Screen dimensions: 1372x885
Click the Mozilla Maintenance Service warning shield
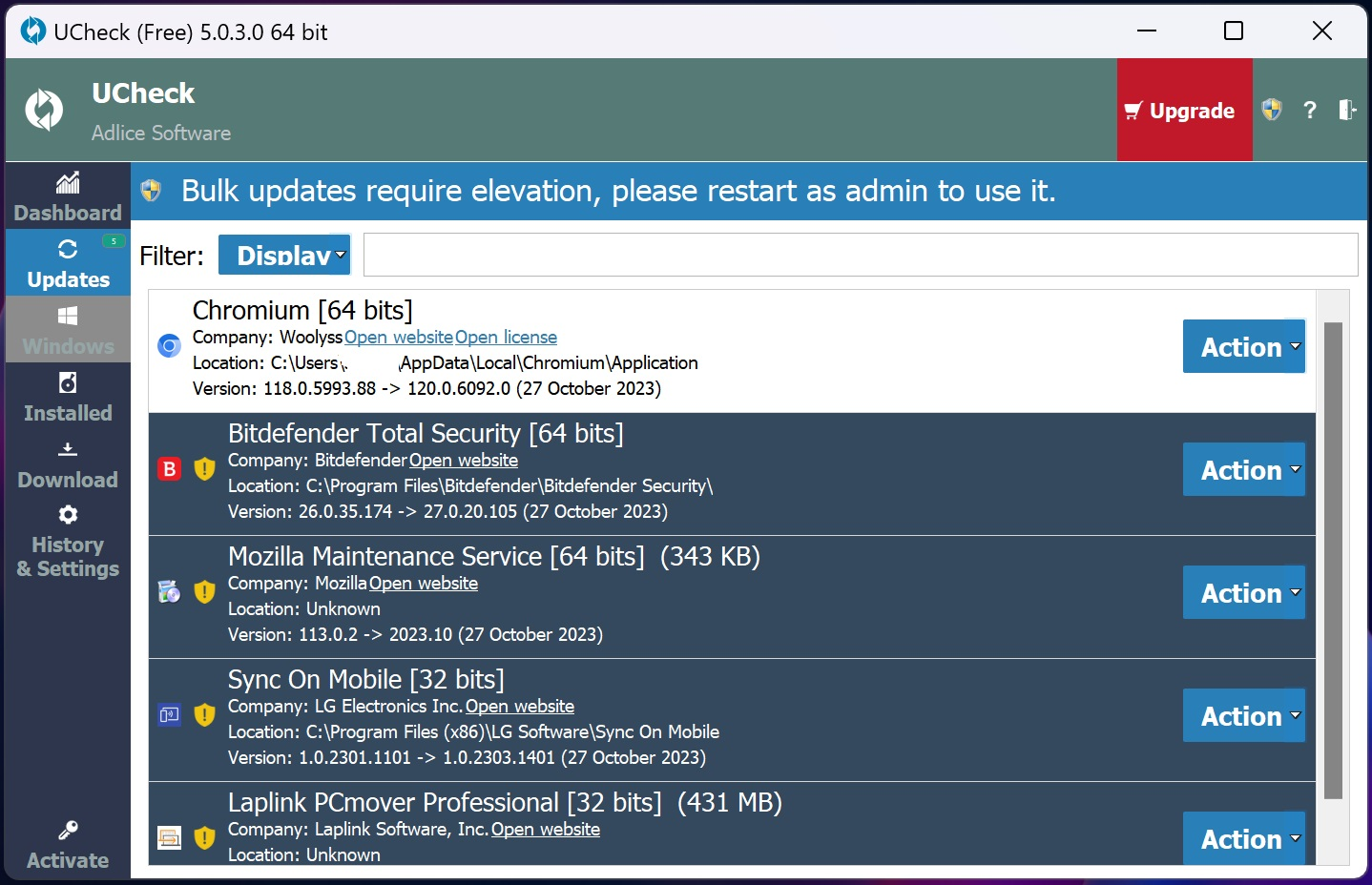204,592
